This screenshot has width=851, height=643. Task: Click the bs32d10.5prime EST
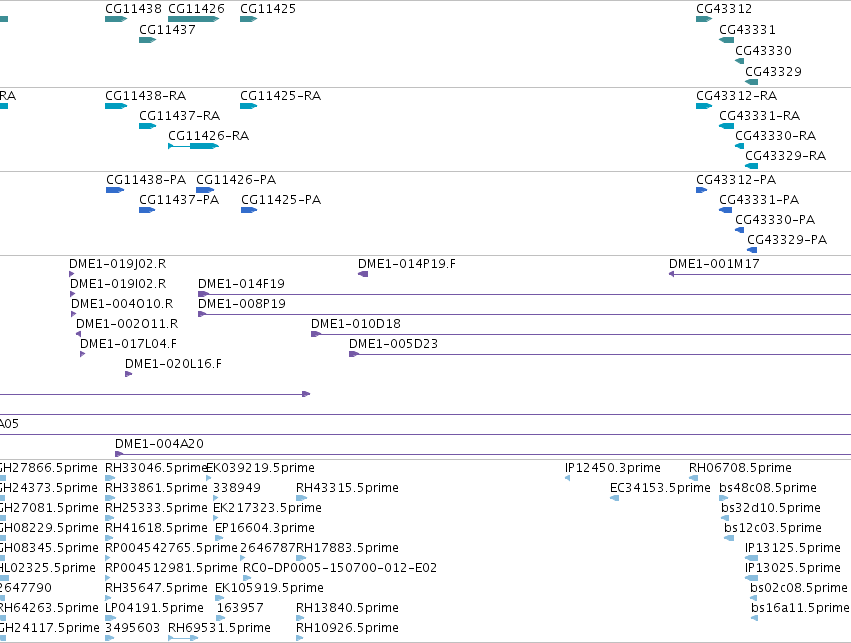click(725, 518)
